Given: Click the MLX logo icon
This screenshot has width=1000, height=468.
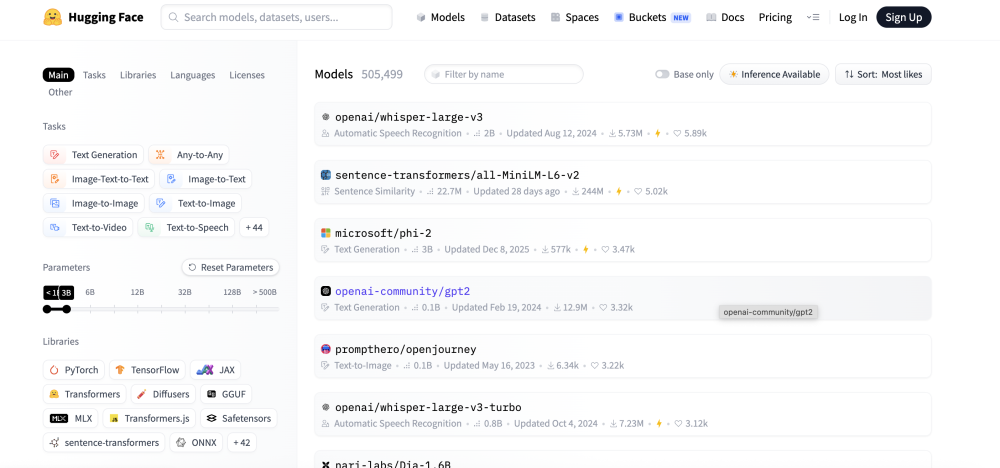Looking at the screenshot, I should 59,418.
